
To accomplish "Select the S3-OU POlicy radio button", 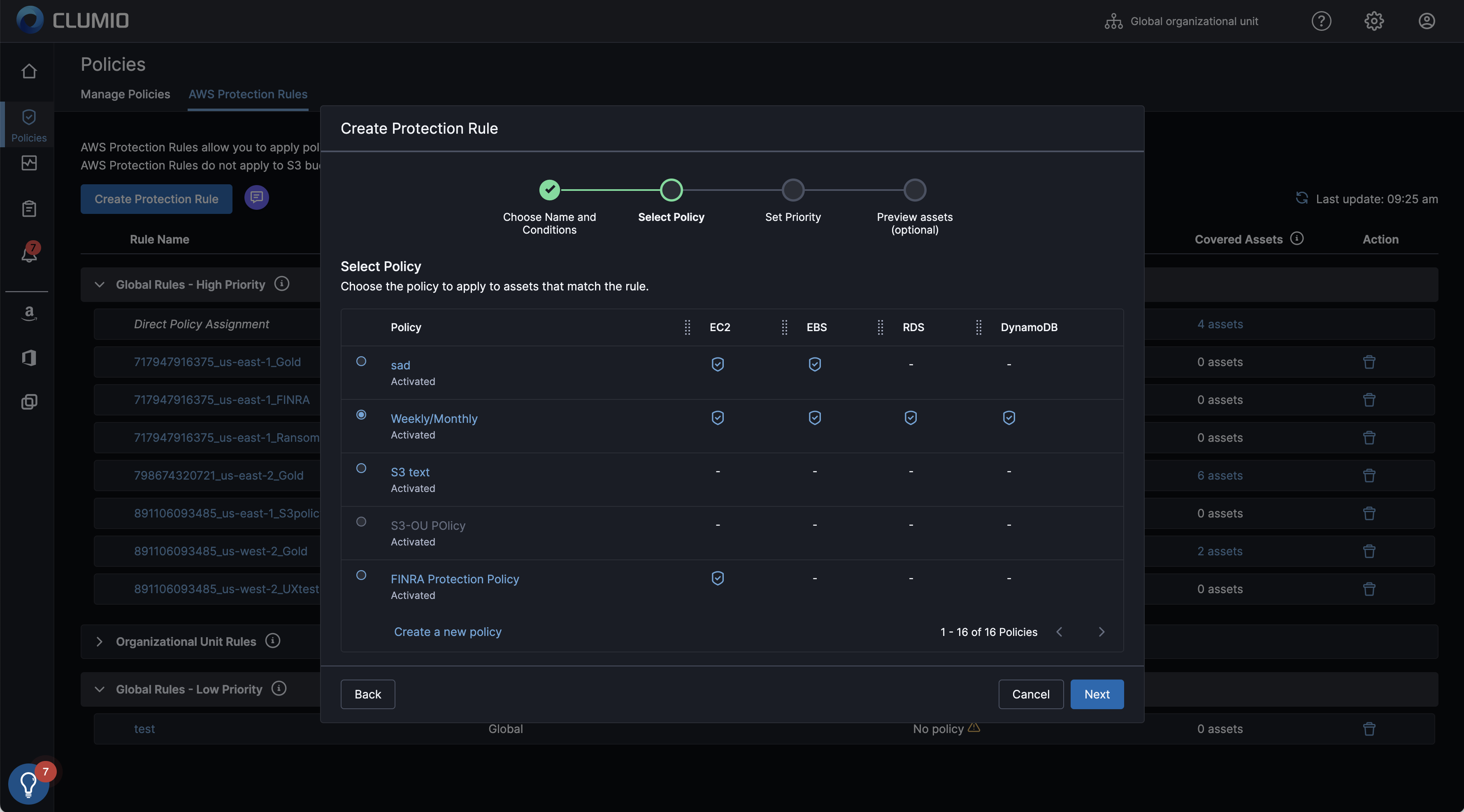I will point(361,522).
